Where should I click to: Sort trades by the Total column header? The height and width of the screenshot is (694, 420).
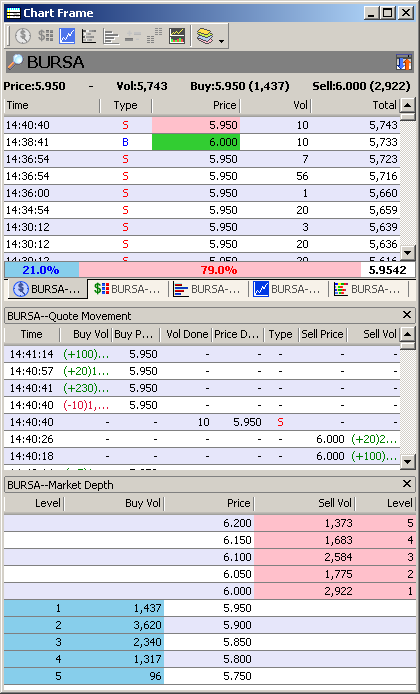[x=355, y=105]
